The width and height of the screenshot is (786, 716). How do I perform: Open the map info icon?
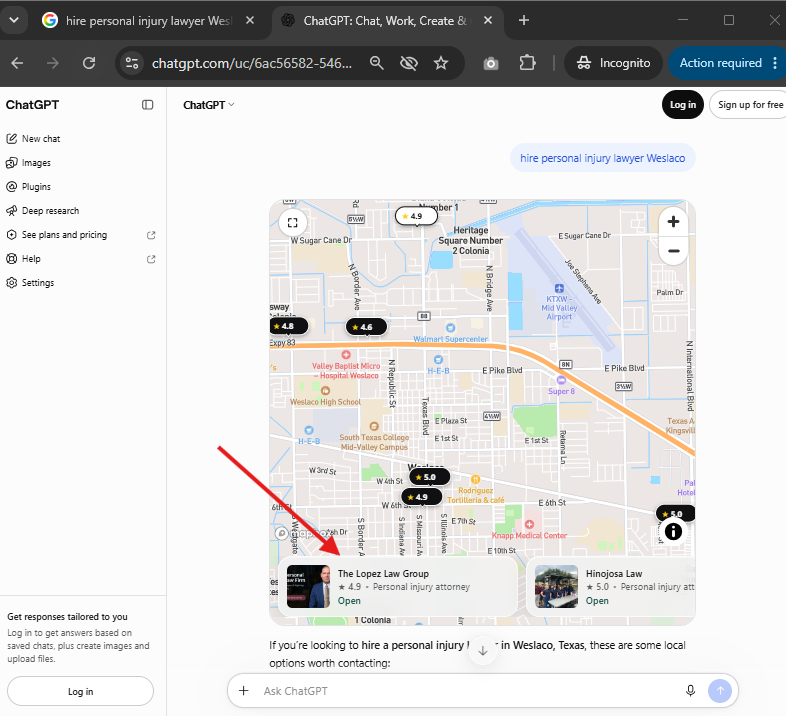pyautogui.click(x=673, y=531)
